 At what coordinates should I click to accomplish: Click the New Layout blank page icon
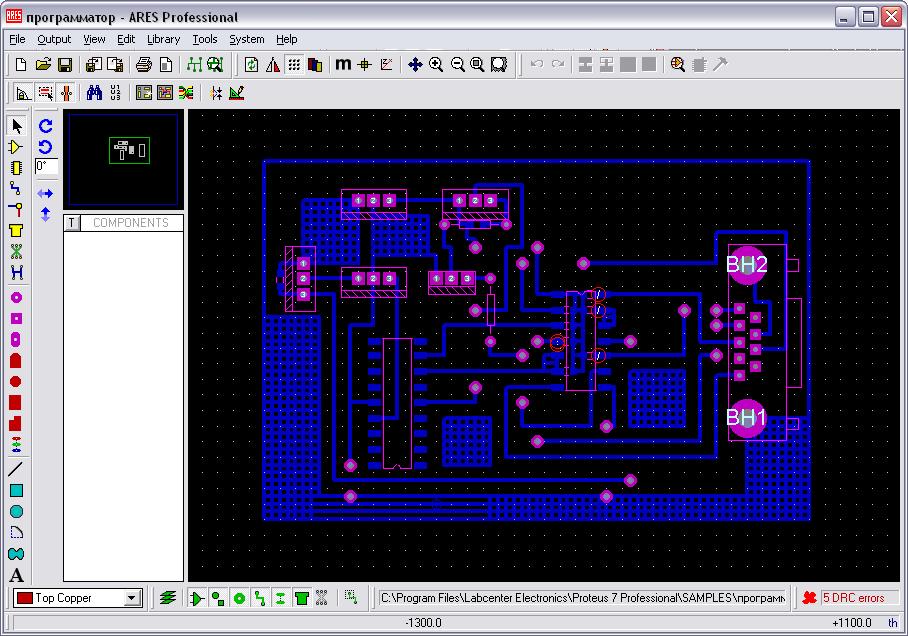coord(21,64)
